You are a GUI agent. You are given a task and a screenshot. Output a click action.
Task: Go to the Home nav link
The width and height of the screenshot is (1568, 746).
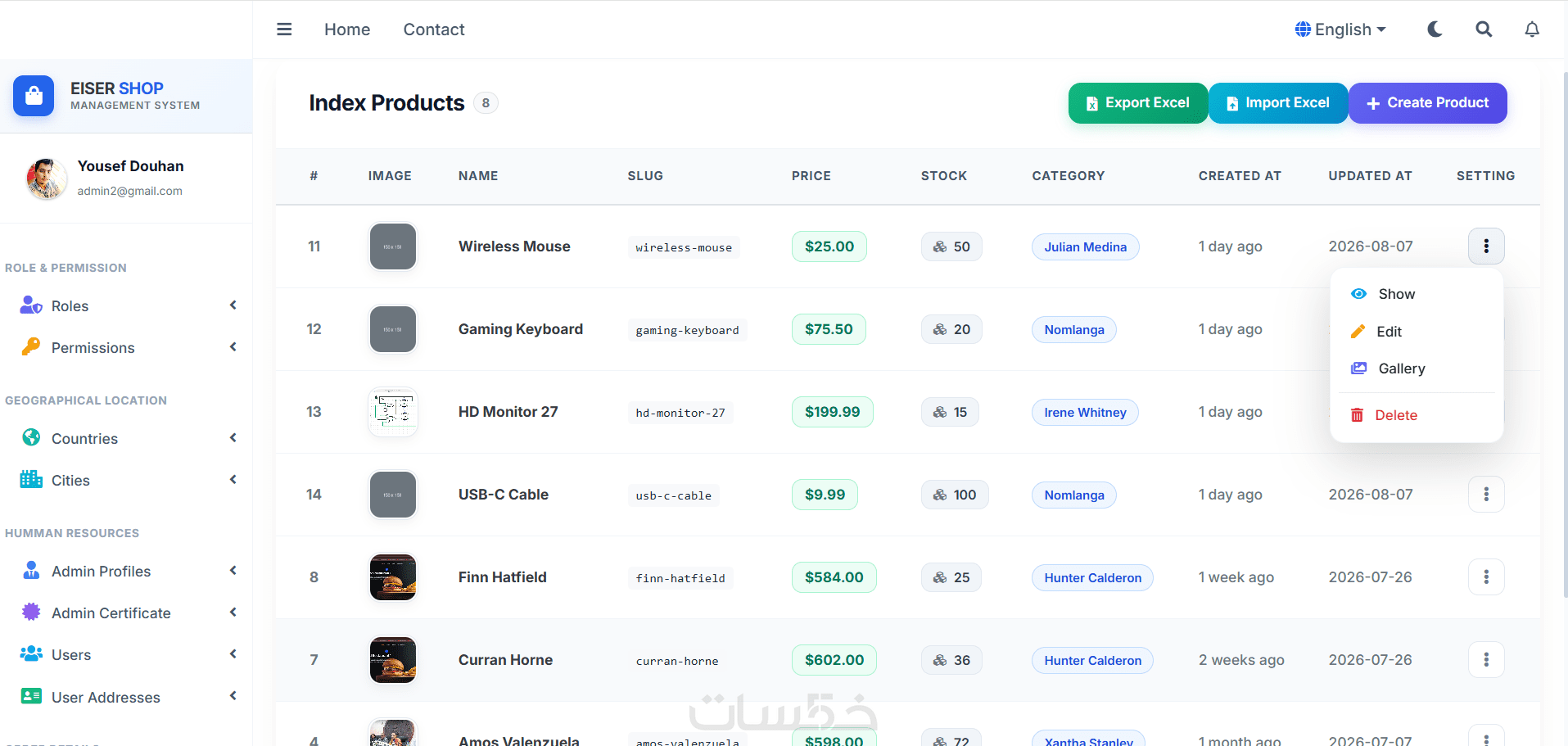(347, 29)
